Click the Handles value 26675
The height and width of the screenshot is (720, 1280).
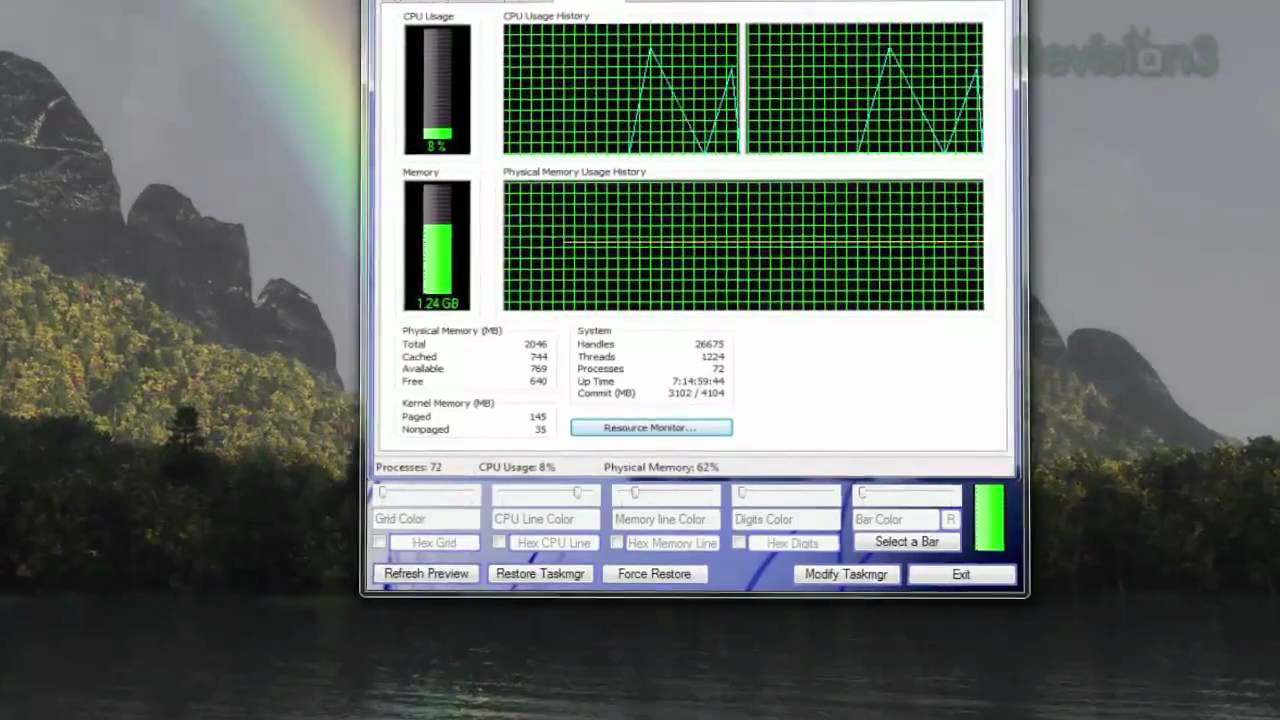pyautogui.click(x=710, y=344)
